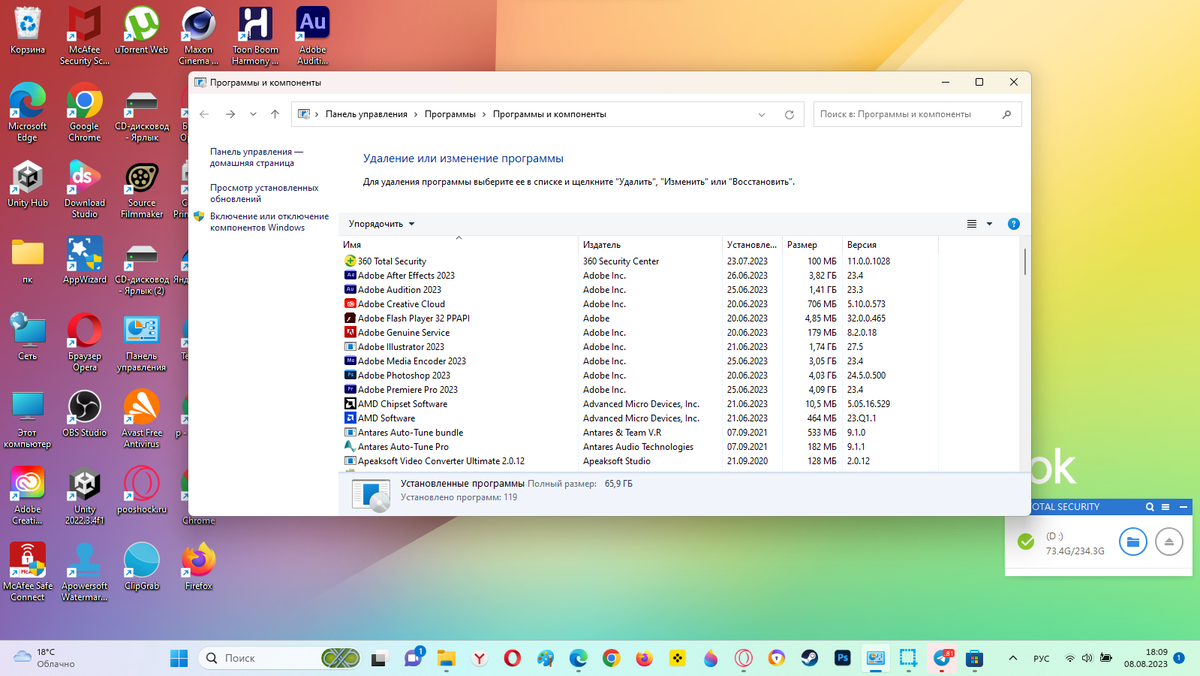The width and height of the screenshot is (1200, 676).
Task: Expand chevron after Панель управления breadcrumb
Action: tap(416, 114)
